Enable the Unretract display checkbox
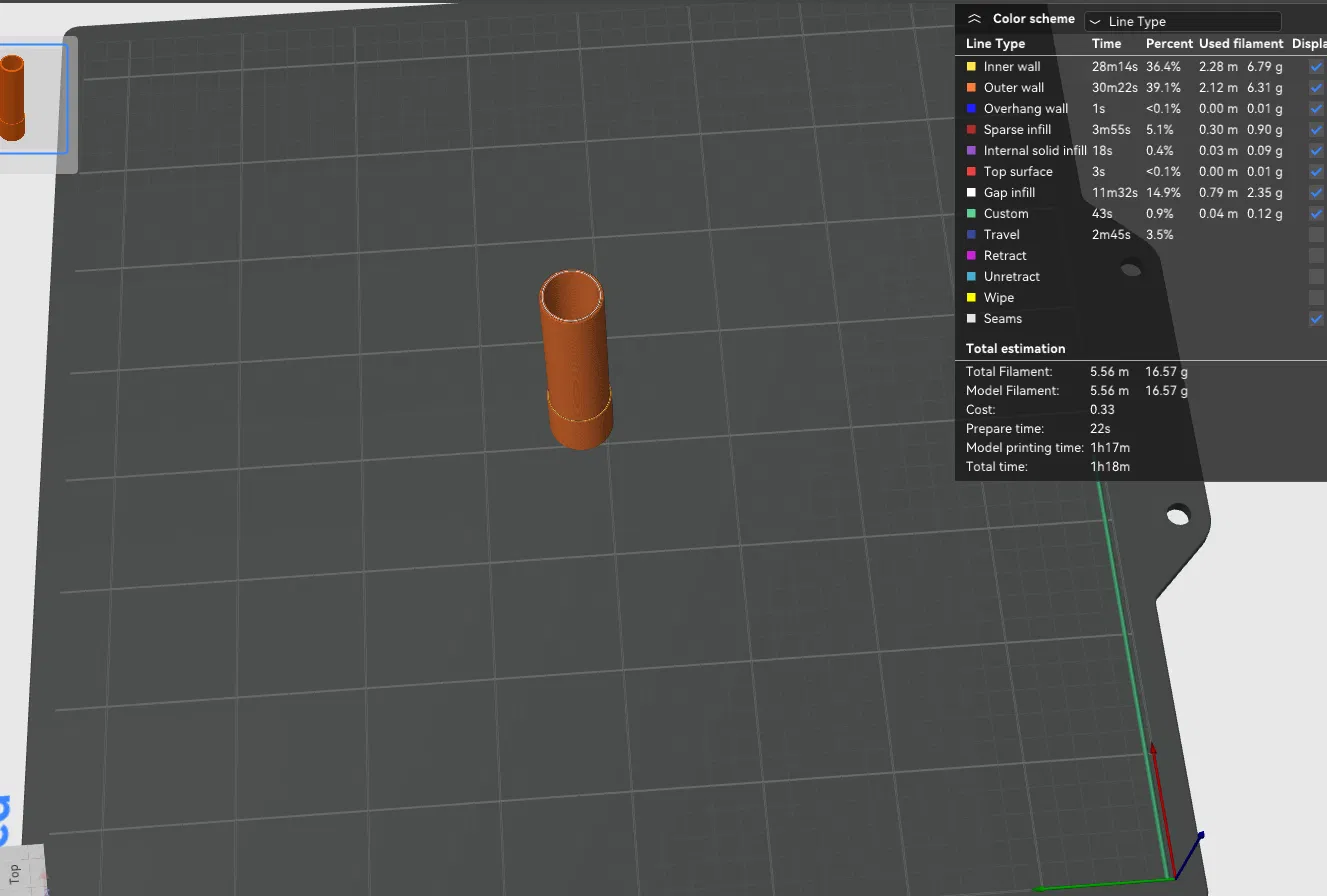 coord(1317,277)
